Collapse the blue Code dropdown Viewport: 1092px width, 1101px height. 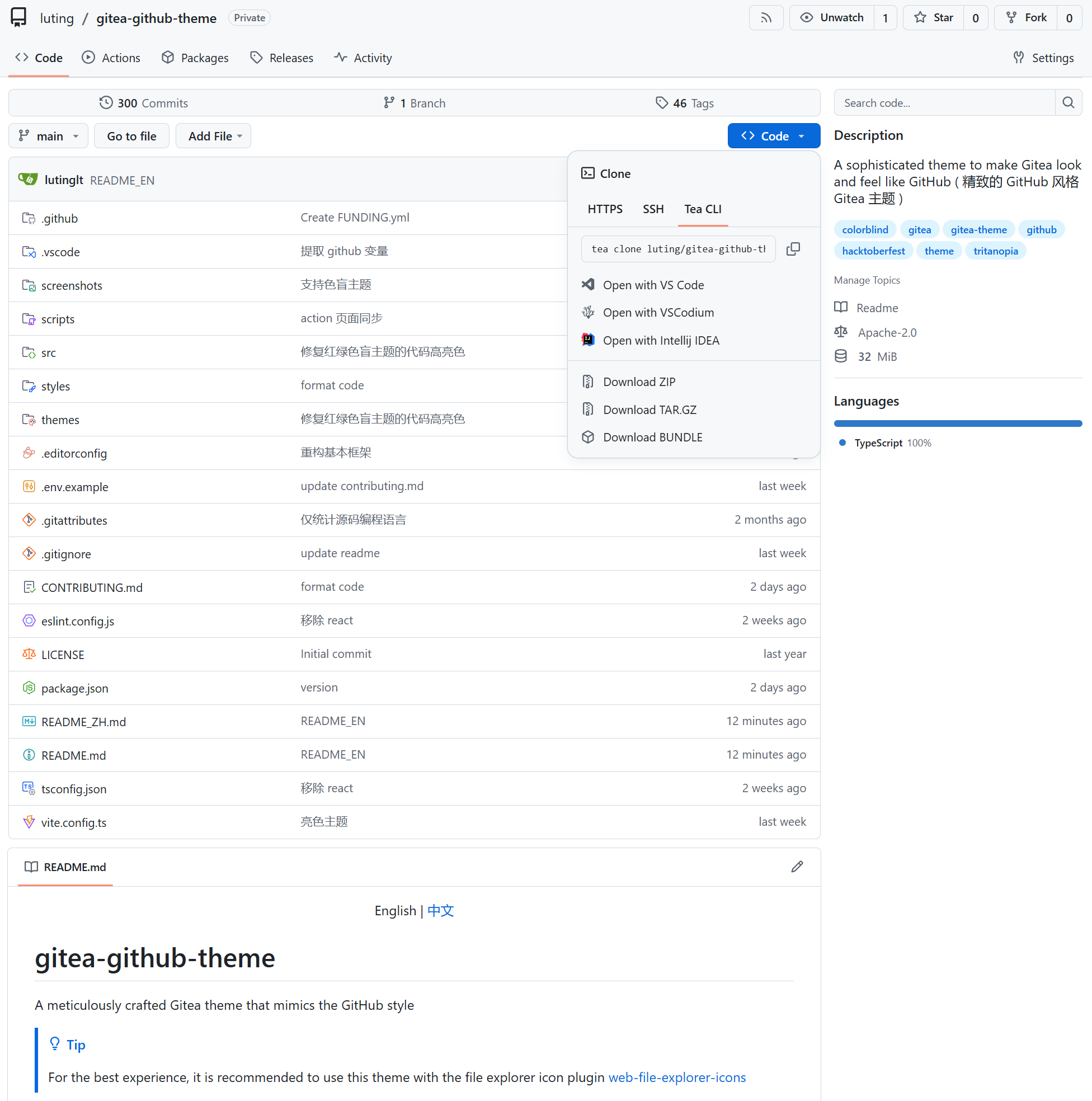pos(773,136)
